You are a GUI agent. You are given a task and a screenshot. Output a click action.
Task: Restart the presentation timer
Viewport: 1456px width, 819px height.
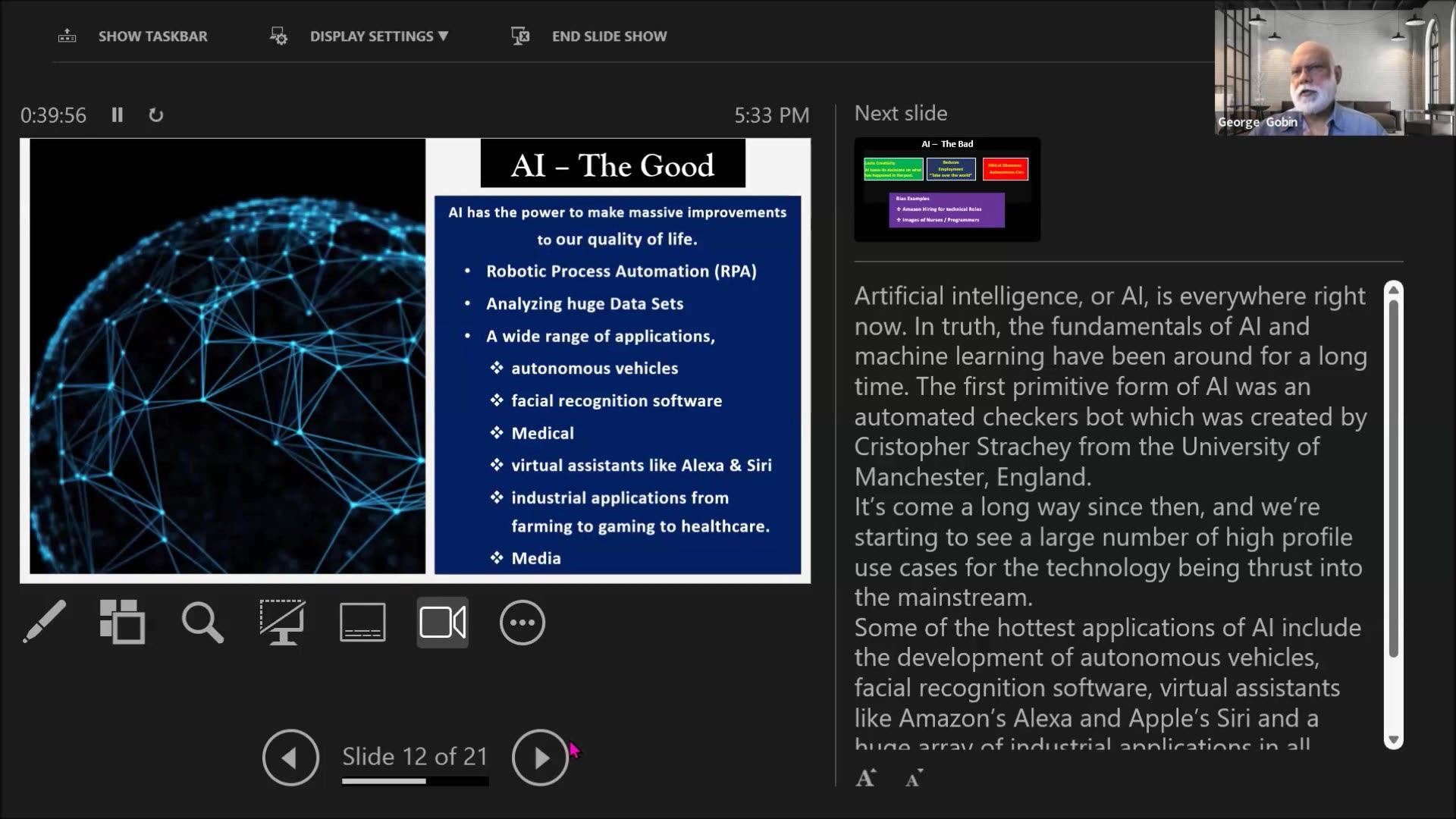156,115
